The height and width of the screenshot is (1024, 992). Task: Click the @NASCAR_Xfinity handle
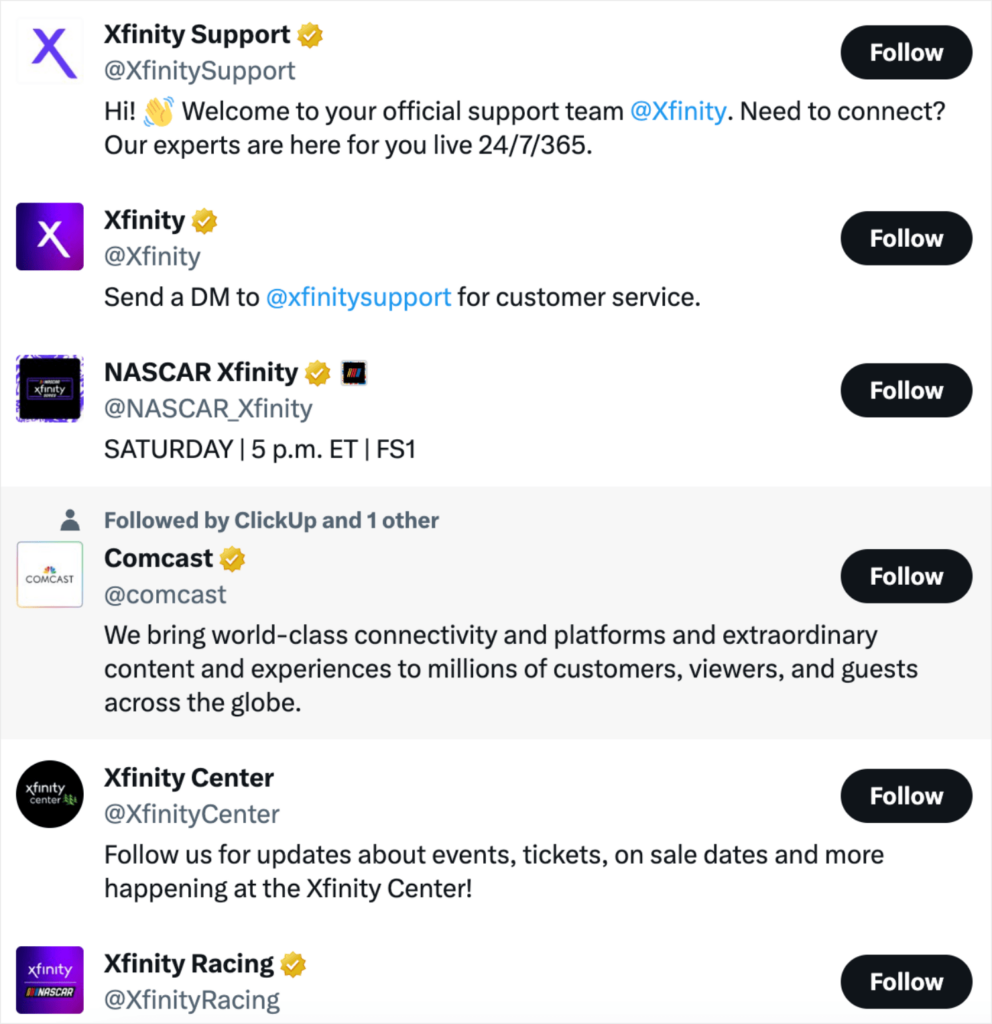tap(208, 409)
